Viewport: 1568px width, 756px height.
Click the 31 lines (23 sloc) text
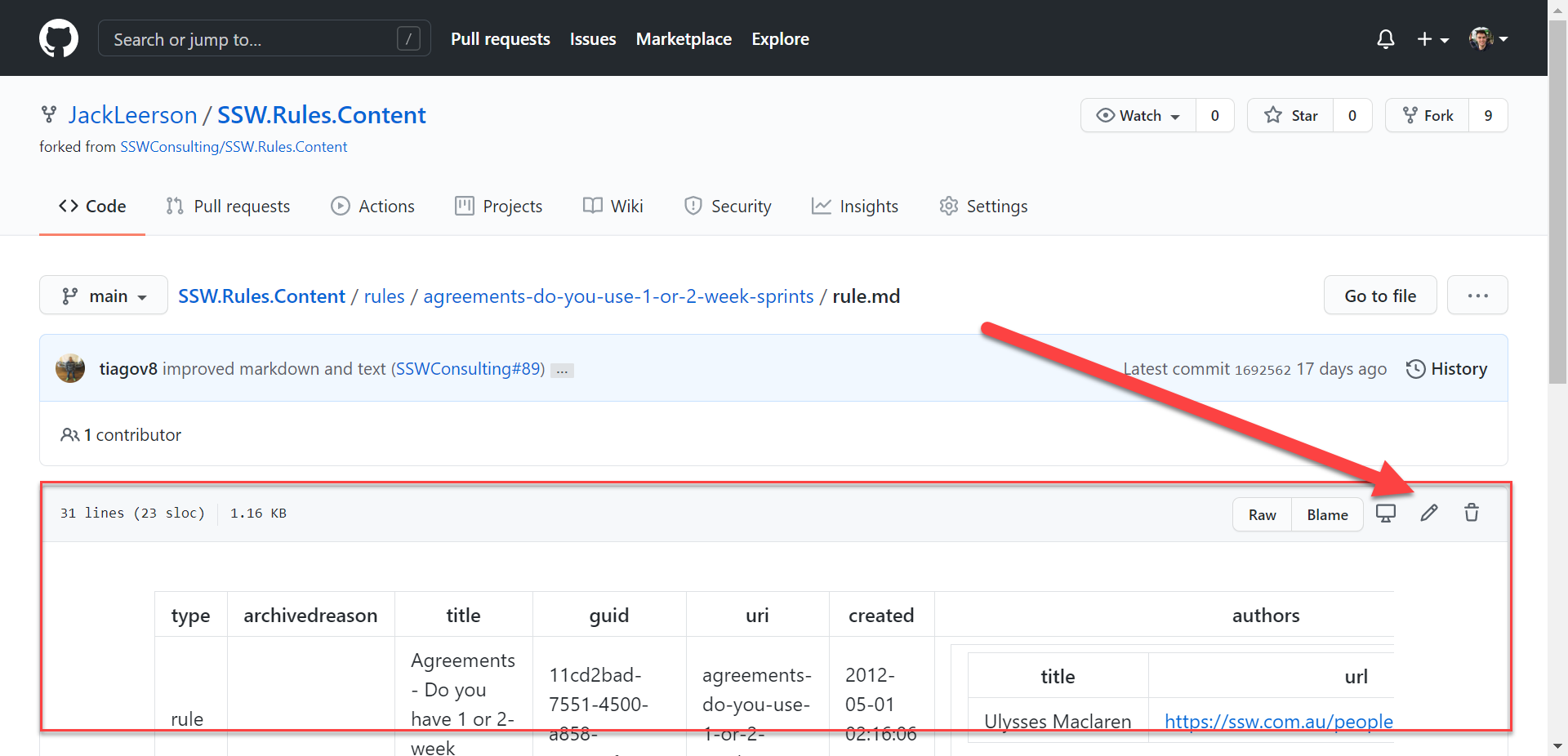[132, 514]
